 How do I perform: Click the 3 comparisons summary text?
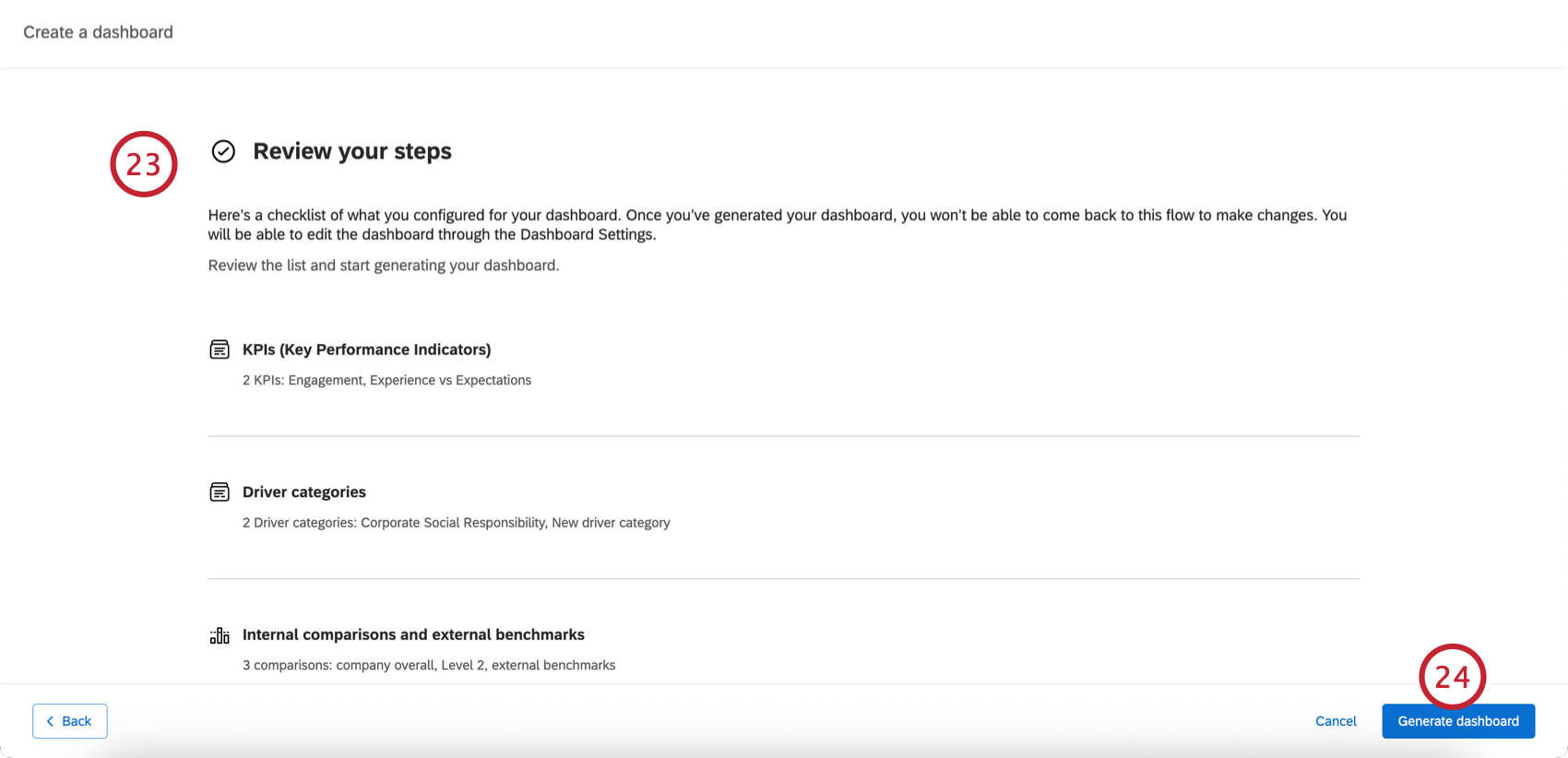[429, 665]
